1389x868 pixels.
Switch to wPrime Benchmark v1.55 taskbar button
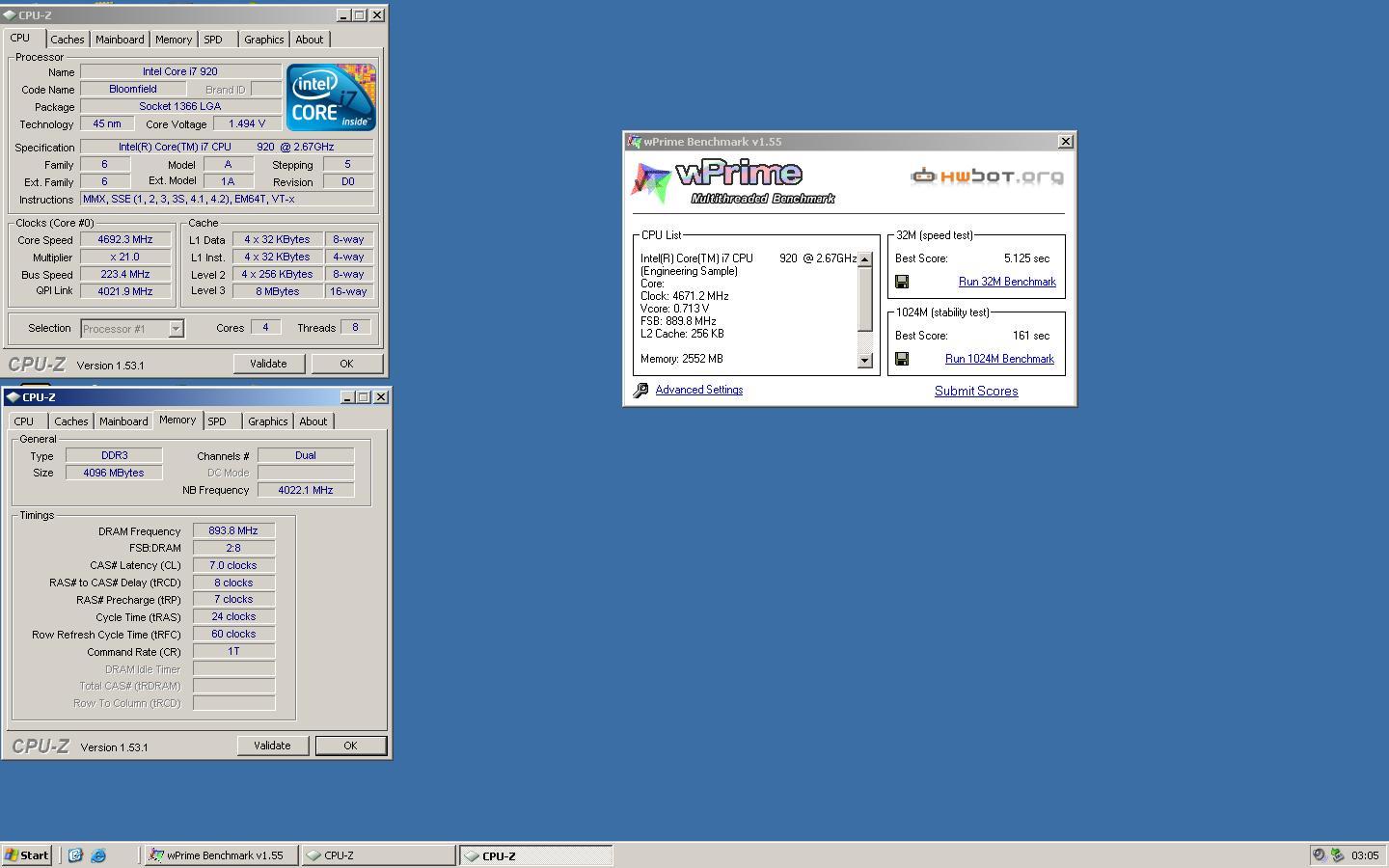point(221,855)
